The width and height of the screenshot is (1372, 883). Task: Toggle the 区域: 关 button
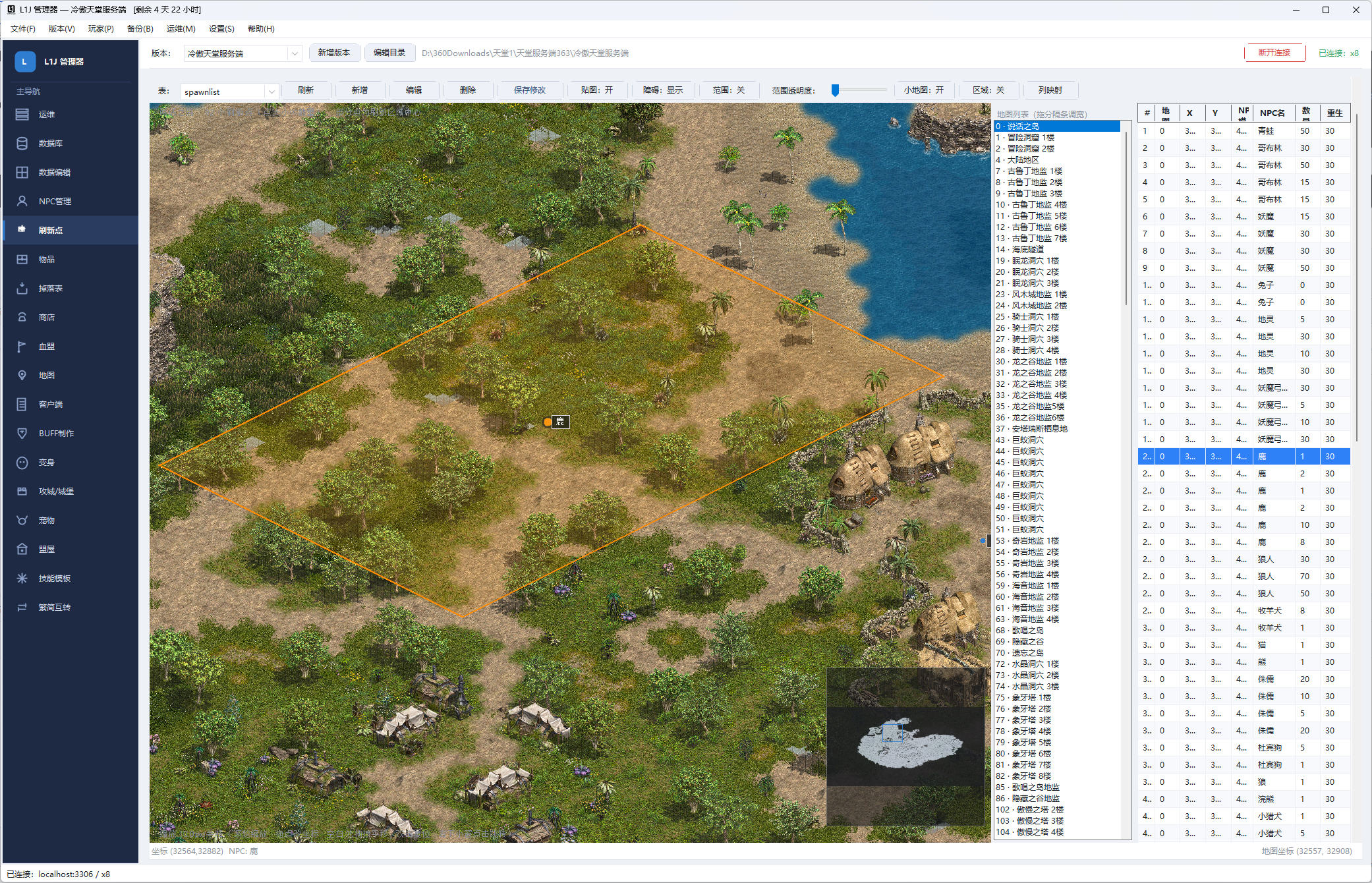point(989,90)
